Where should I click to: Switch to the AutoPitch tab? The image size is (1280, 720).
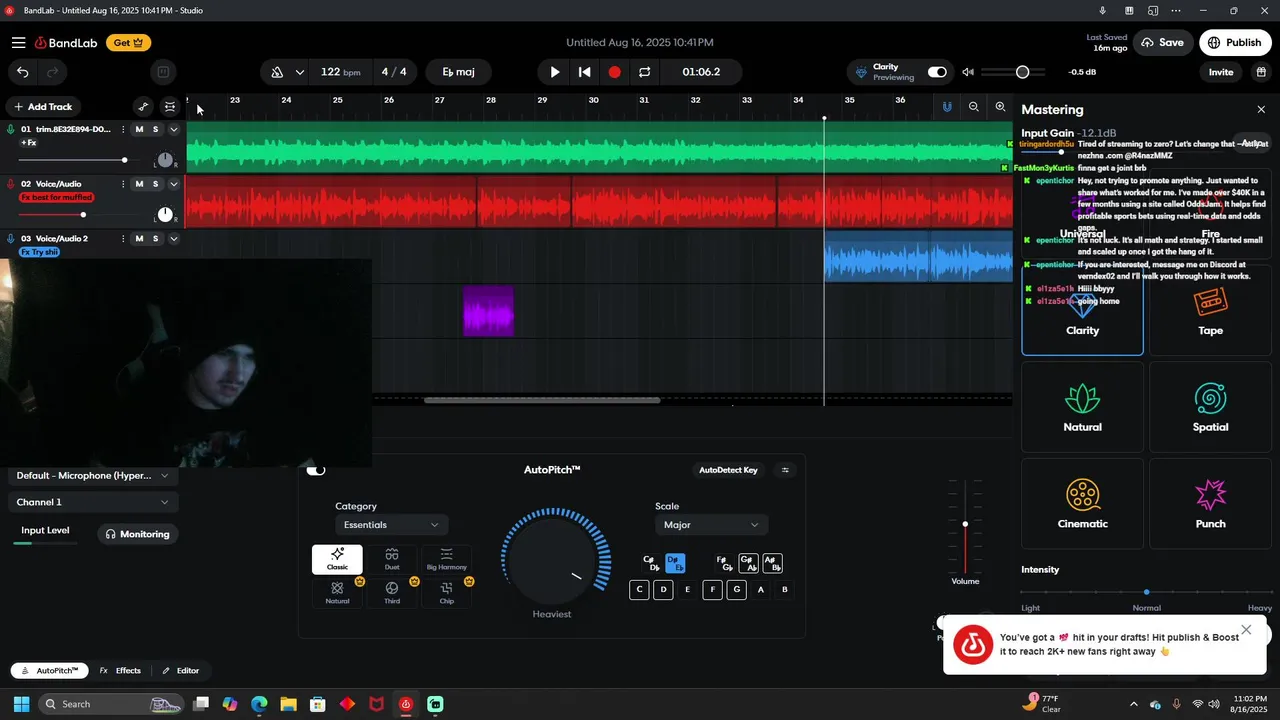click(48, 671)
